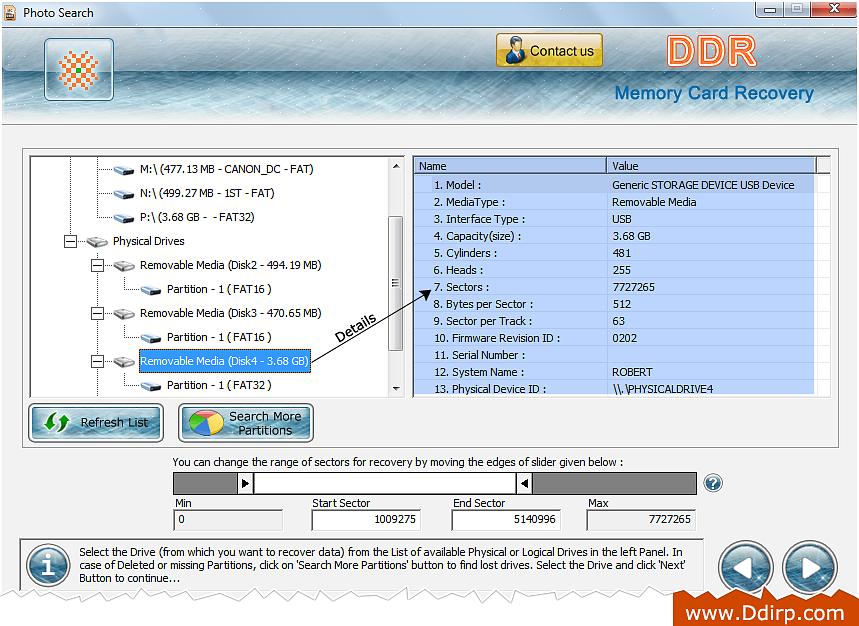The height and width of the screenshot is (626, 859).
Task: Select the '3. Interface Type :' row
Action: pos(614,219)
